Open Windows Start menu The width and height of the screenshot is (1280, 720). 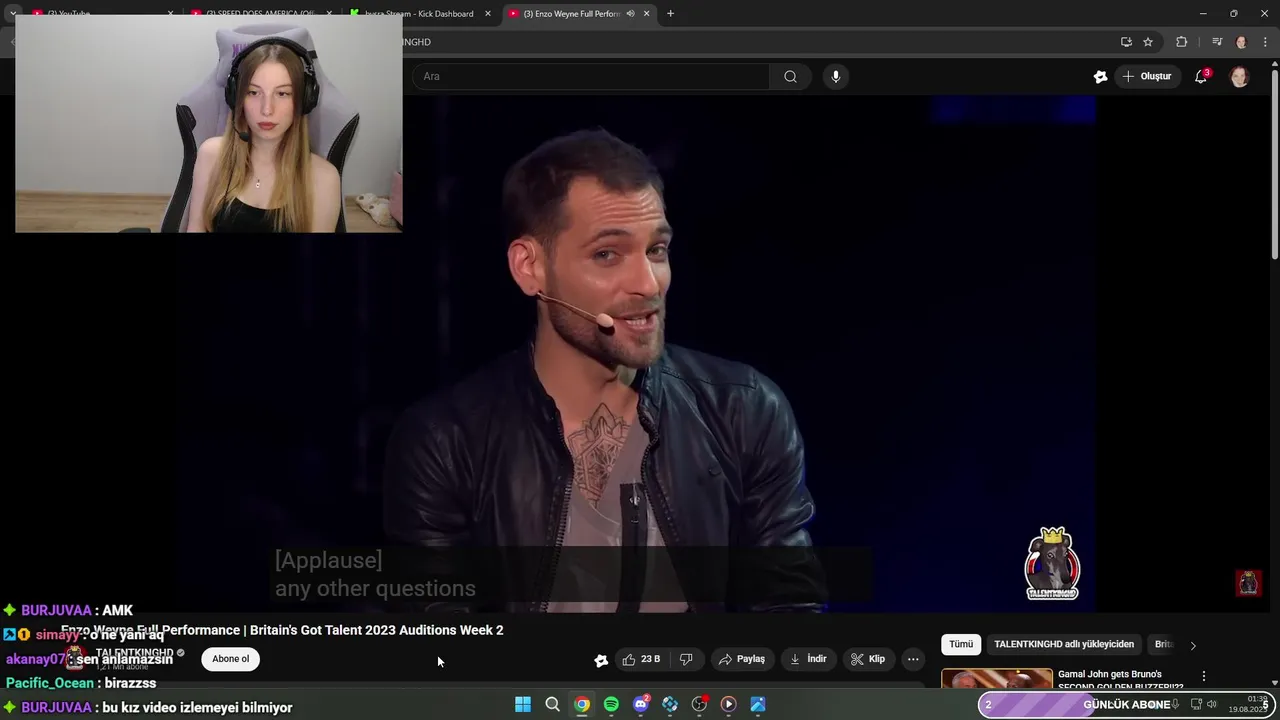click(523, 704)
